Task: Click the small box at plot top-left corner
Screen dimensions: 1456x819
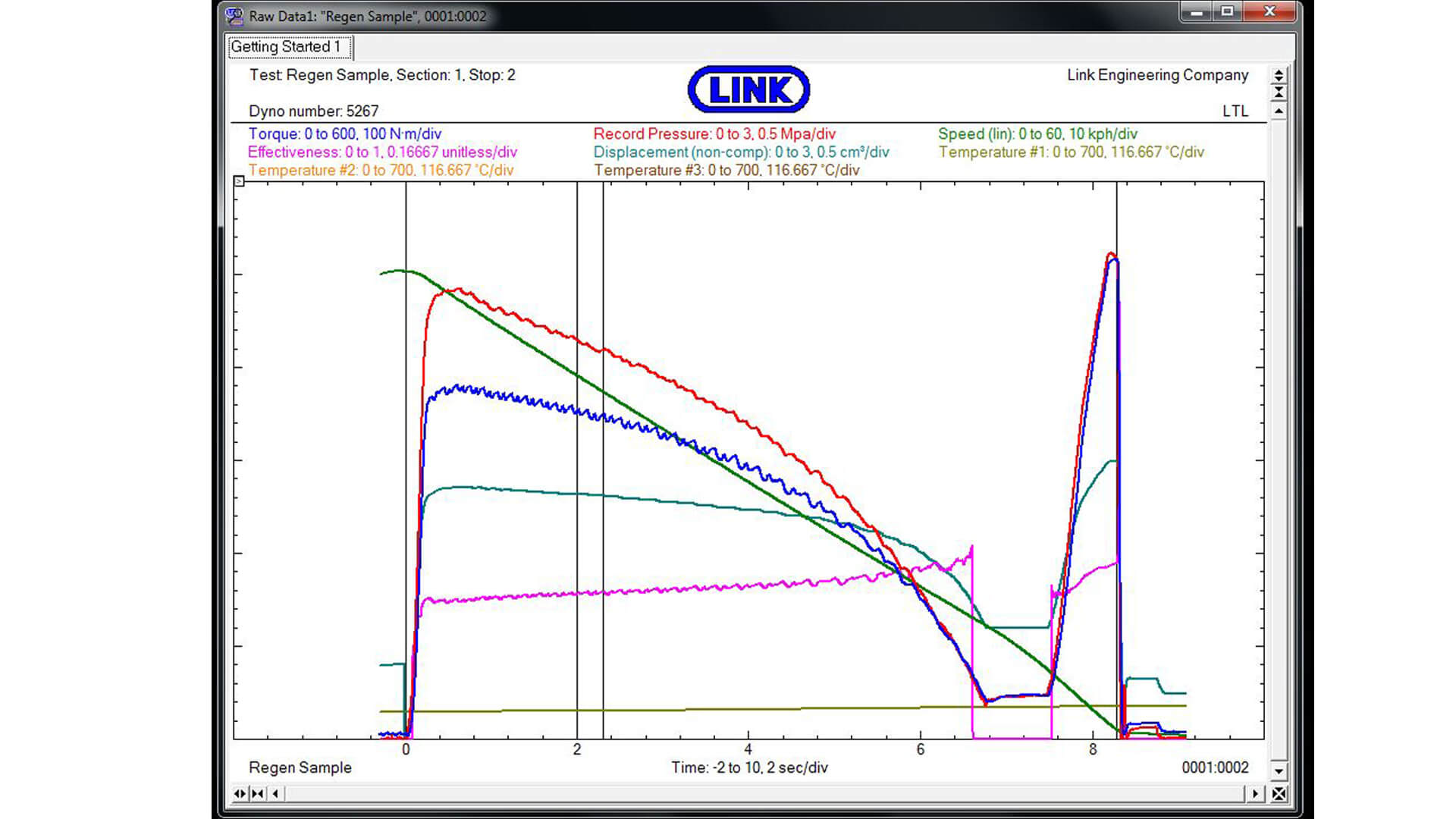Action: click(239, 181)
